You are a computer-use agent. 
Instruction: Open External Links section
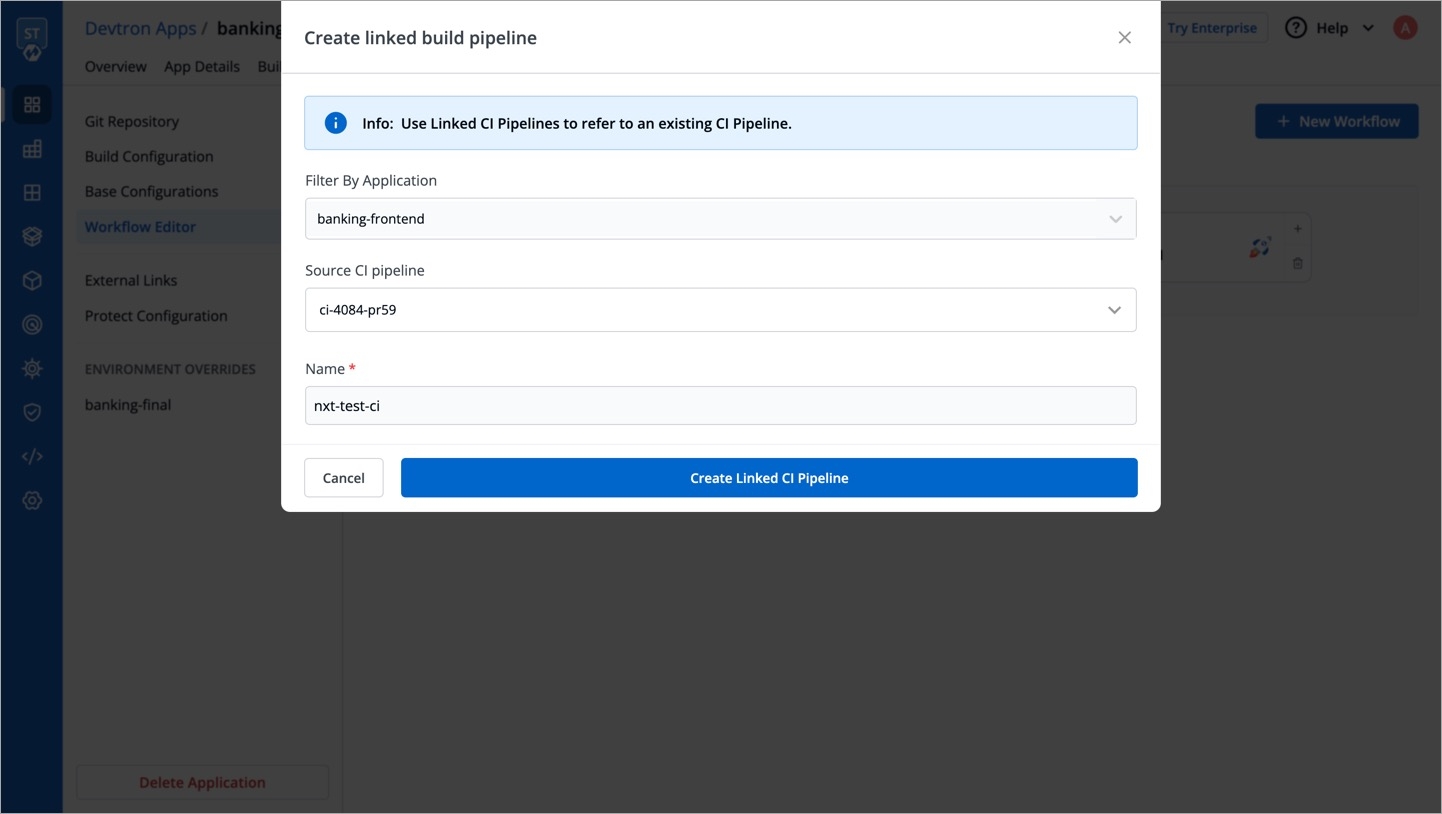click(131, 281)
